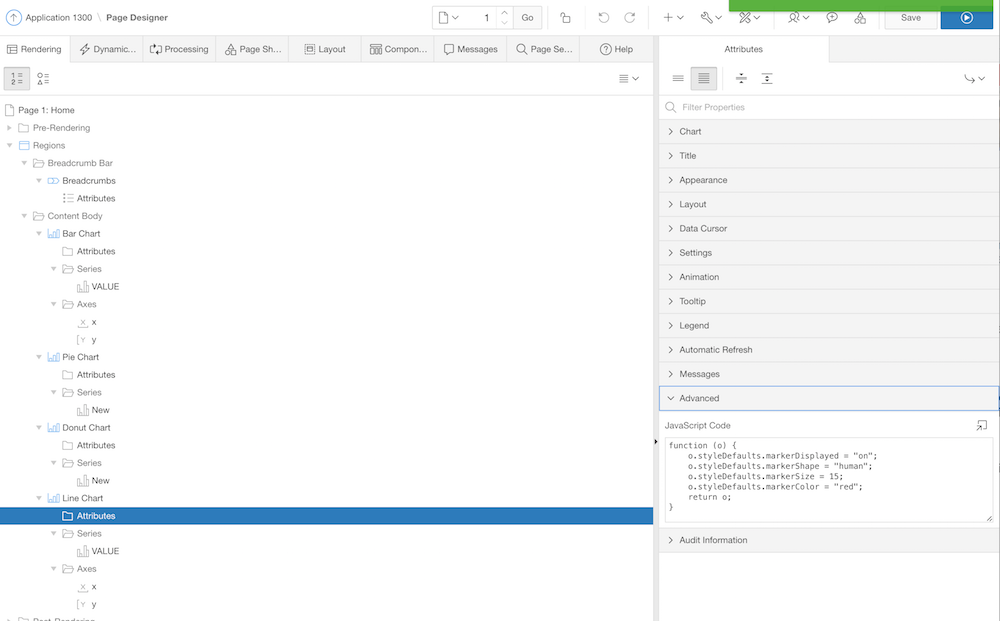Toggle tree order by processing sequence
The image size is (1000, 621).
(x=16, y=77)
